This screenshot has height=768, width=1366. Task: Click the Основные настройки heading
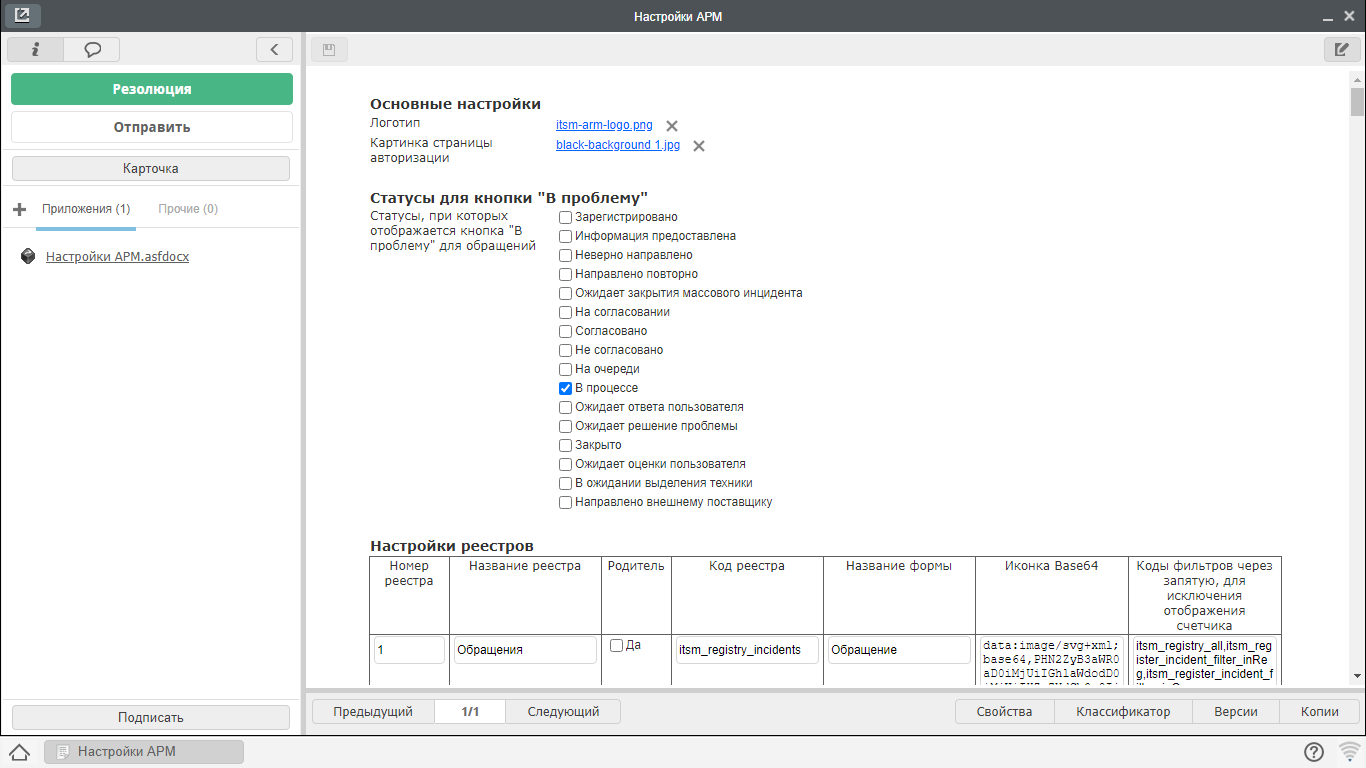coord(455,104)
